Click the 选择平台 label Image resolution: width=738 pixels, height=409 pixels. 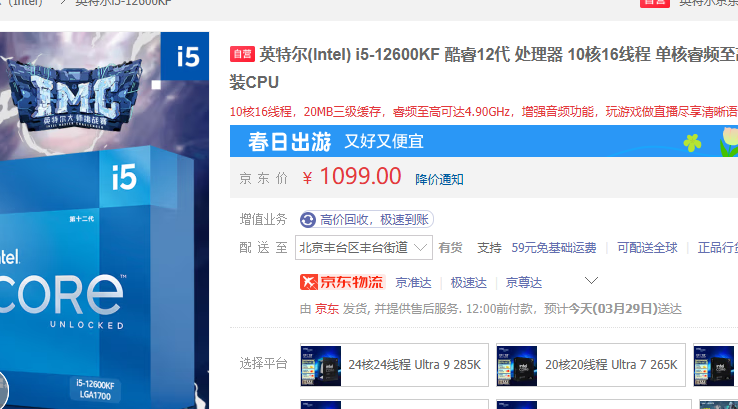point(264,363)
